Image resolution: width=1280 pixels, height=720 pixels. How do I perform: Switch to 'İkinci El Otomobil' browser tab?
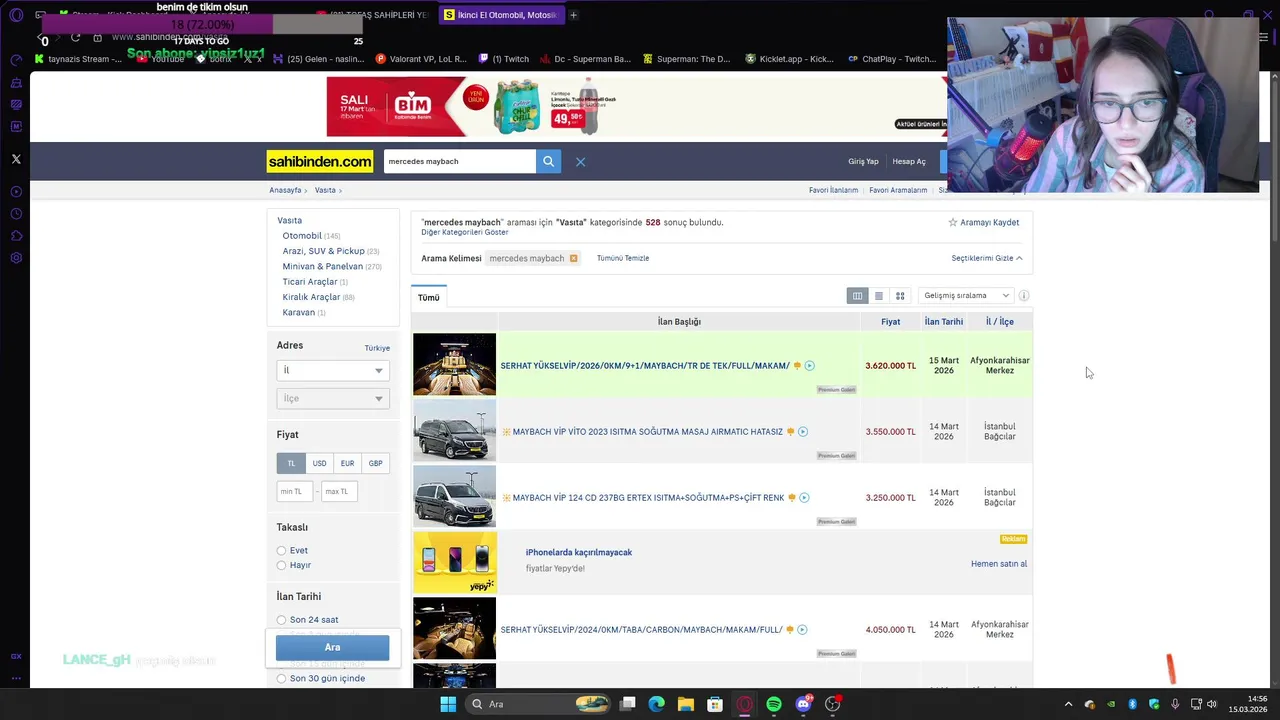tap(500, 15)
